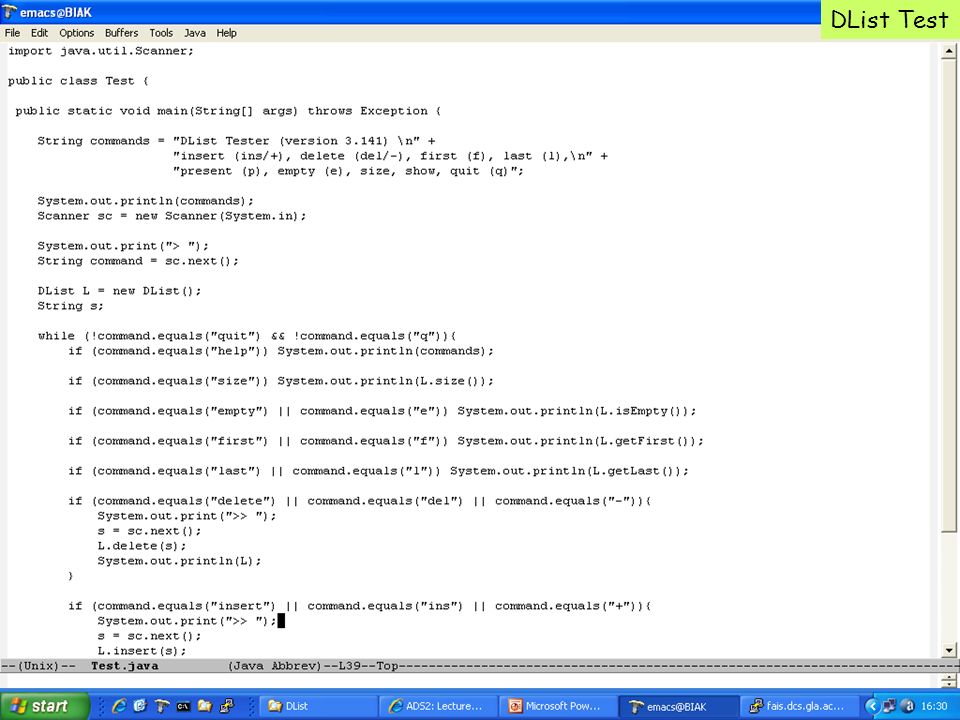Click the second Quick Launch browser icon
Image resolution: width=960 pixels, height=720 pixels.
[140, 706]
